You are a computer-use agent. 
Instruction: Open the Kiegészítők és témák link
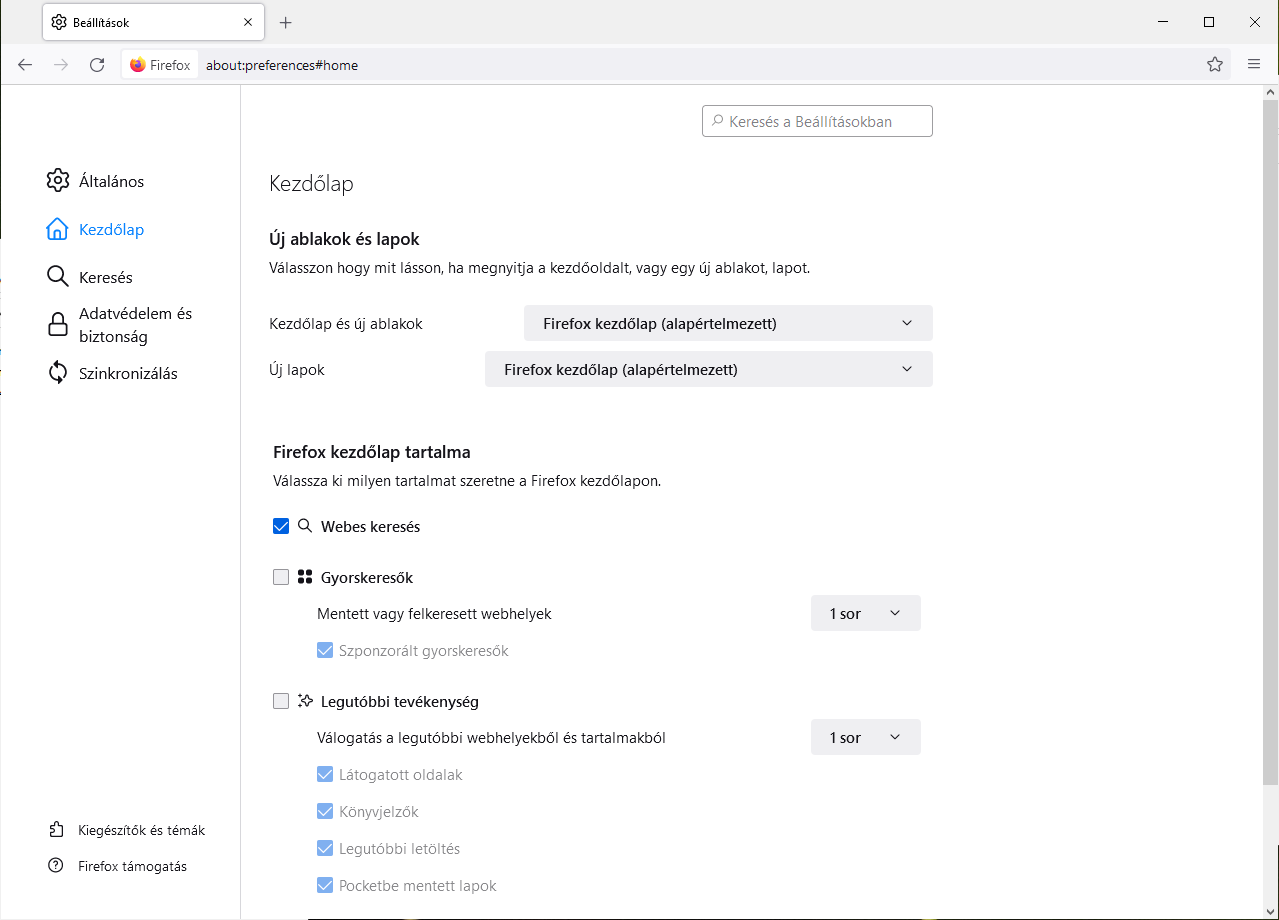point(141,830)
